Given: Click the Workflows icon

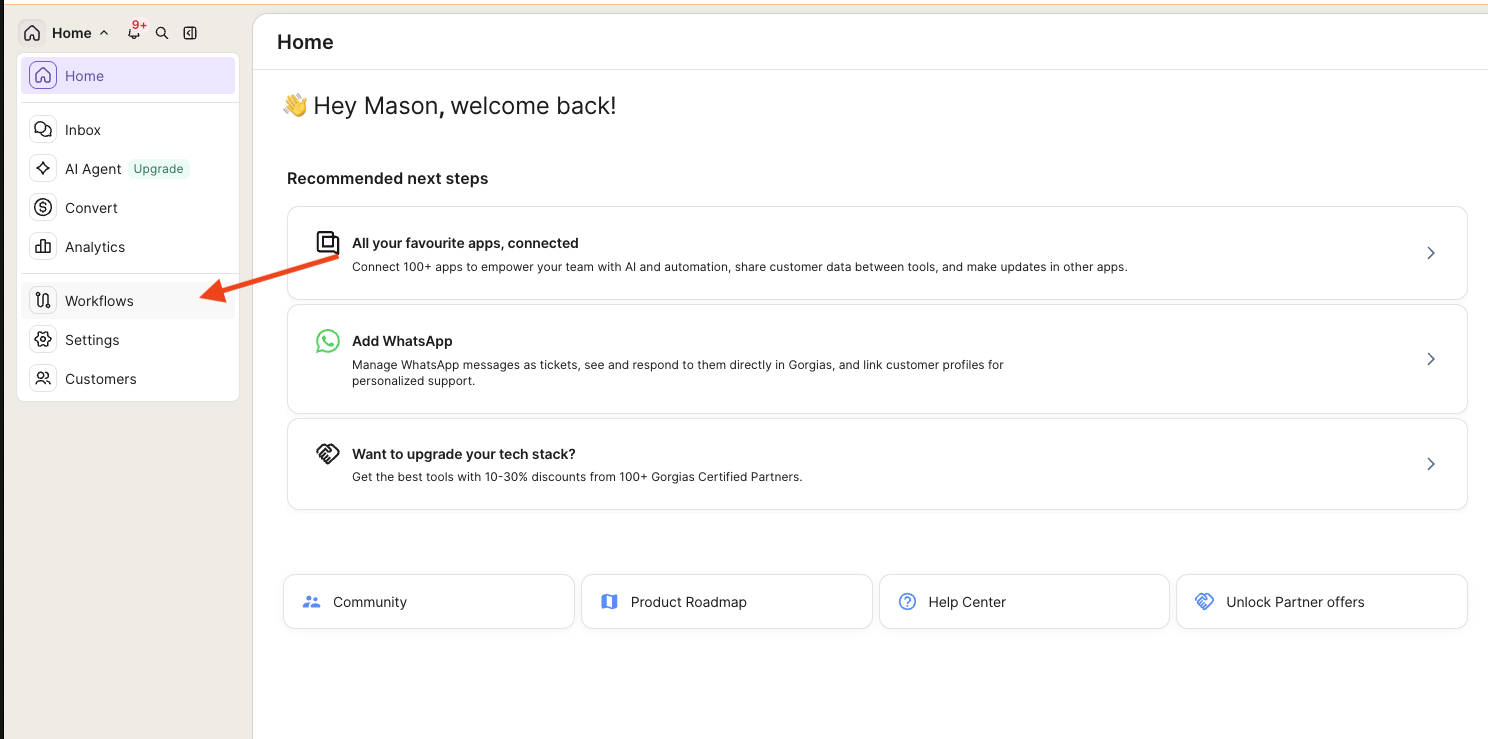Looking at the screenshot, I should [x=43, y=301].
